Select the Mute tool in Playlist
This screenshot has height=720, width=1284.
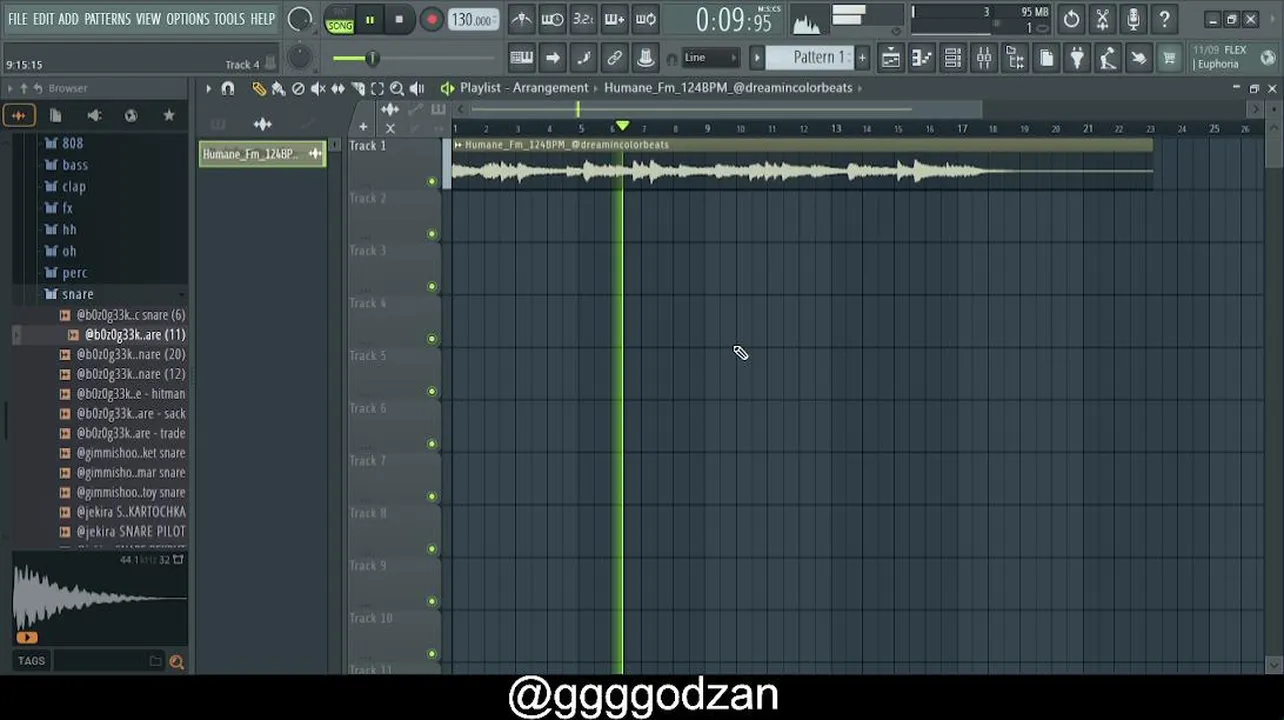coord(318,89)
